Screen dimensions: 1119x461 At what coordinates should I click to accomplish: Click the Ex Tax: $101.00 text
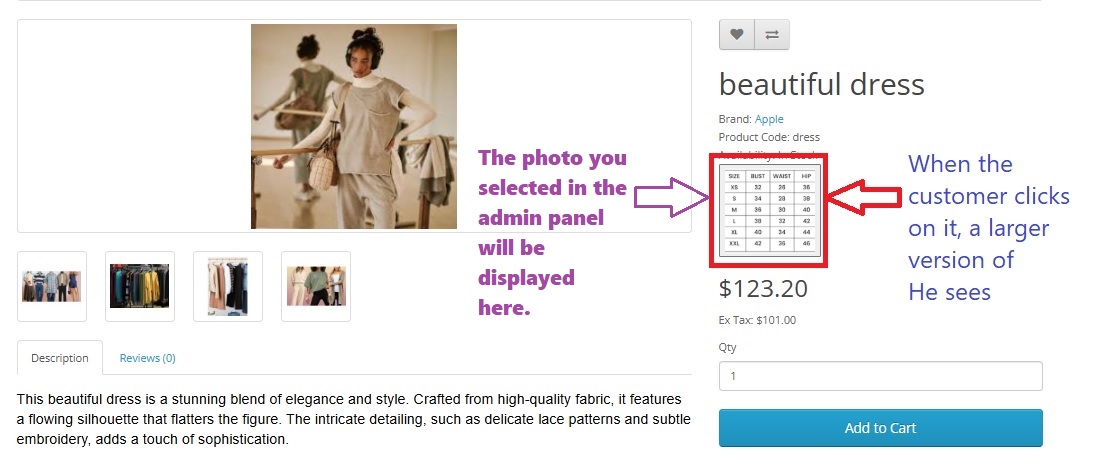click(757, 321)
